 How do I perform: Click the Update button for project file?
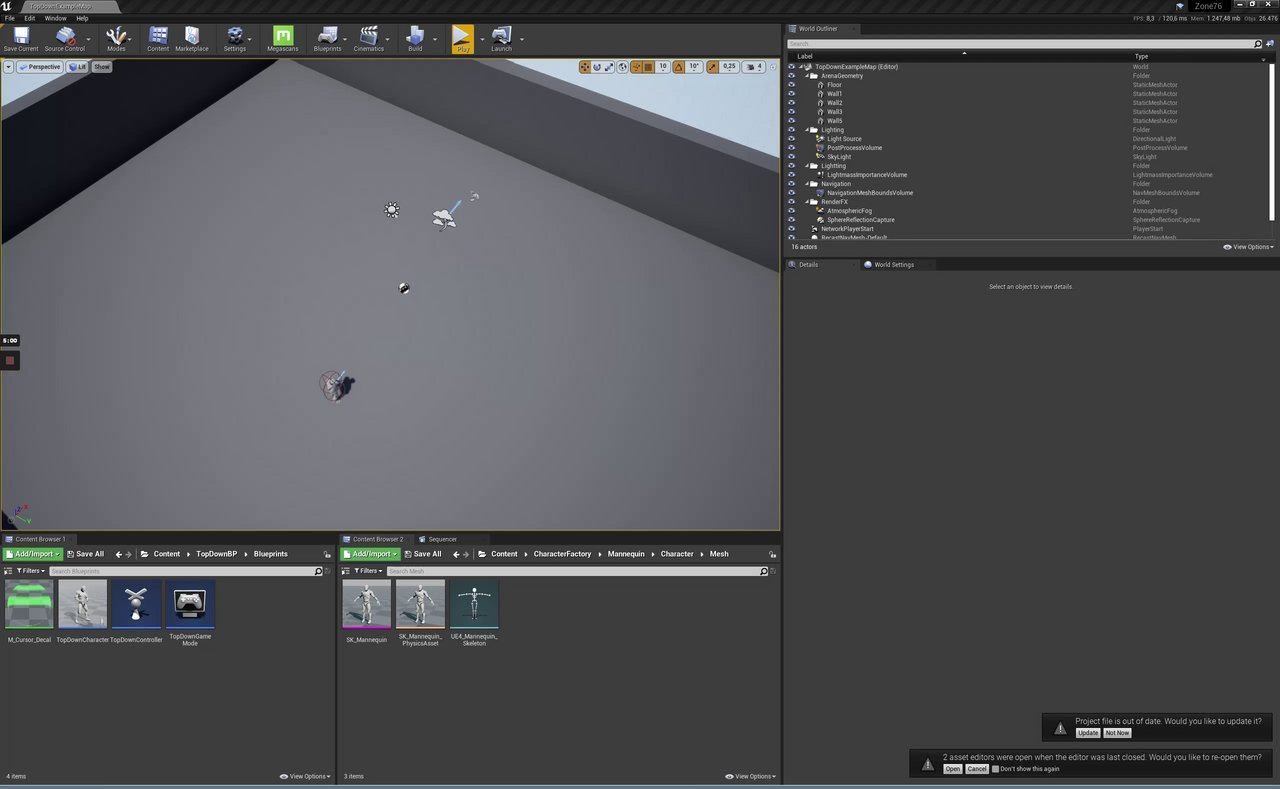tap(1088, 733)
